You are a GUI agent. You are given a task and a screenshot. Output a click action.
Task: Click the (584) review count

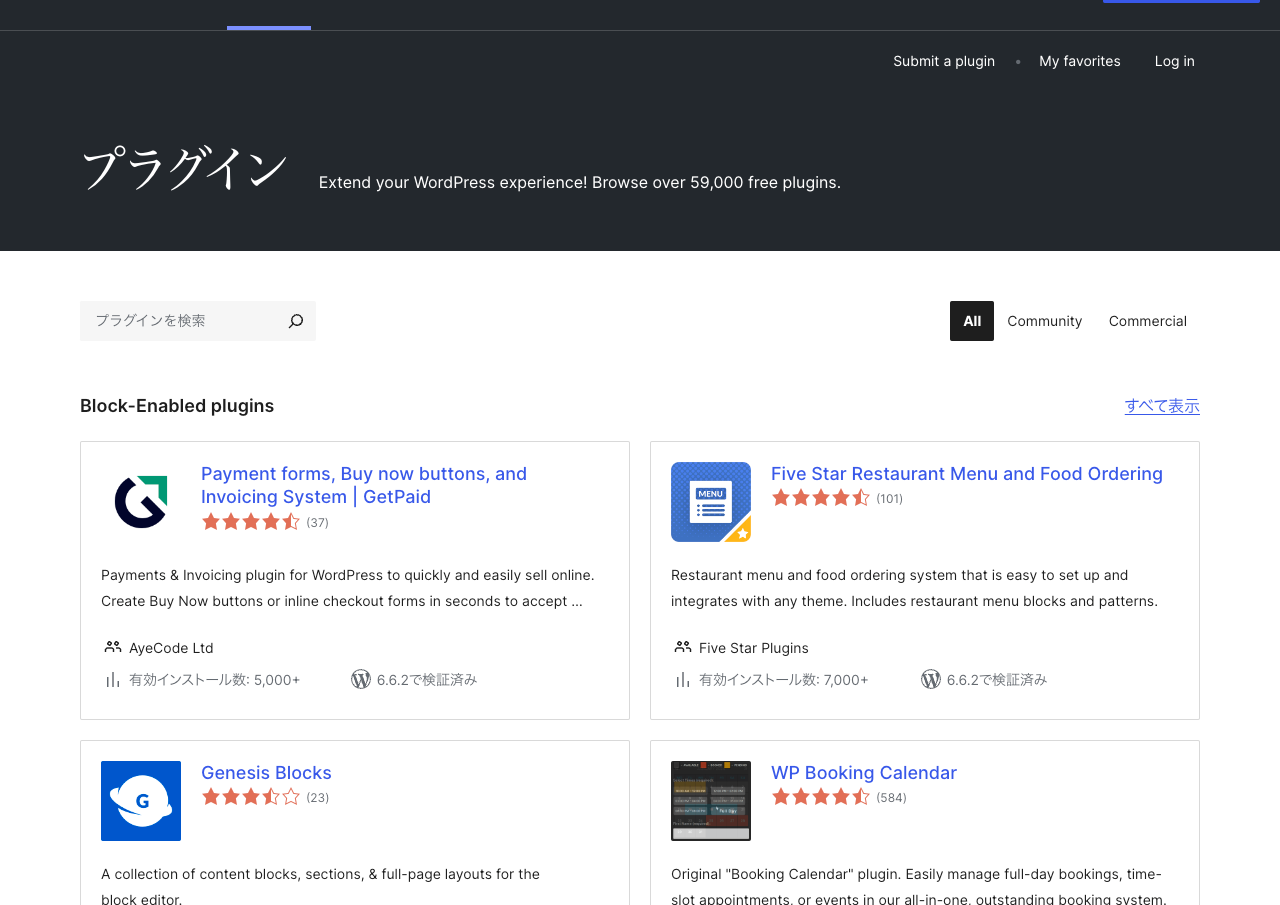coord(891,797)
